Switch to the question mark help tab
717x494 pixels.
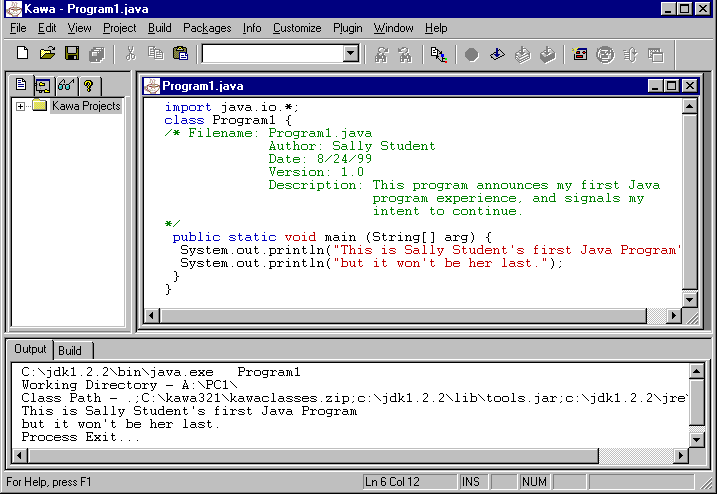pos(88,86)
